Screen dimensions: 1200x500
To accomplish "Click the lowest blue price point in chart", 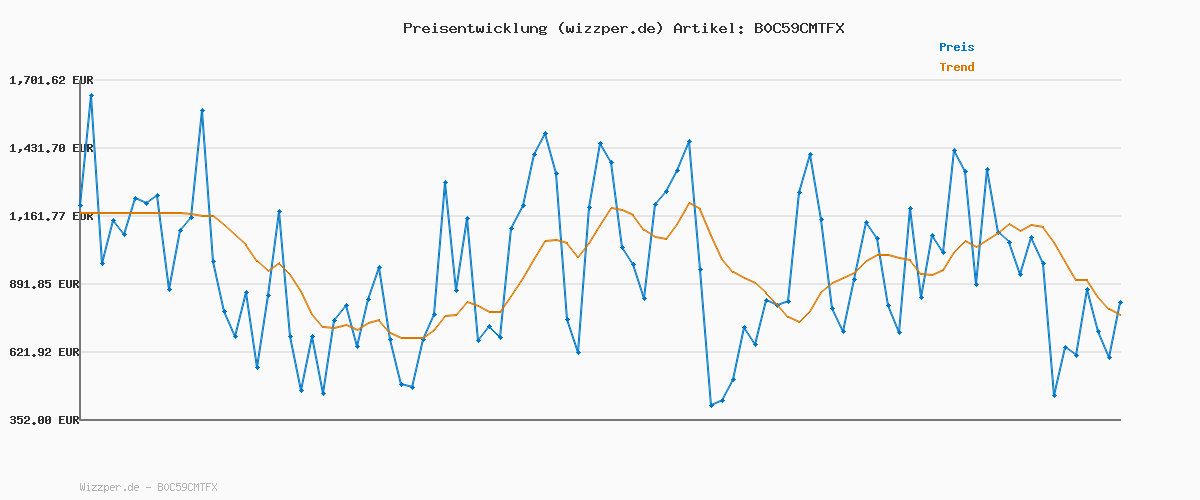I will [711, 405].
